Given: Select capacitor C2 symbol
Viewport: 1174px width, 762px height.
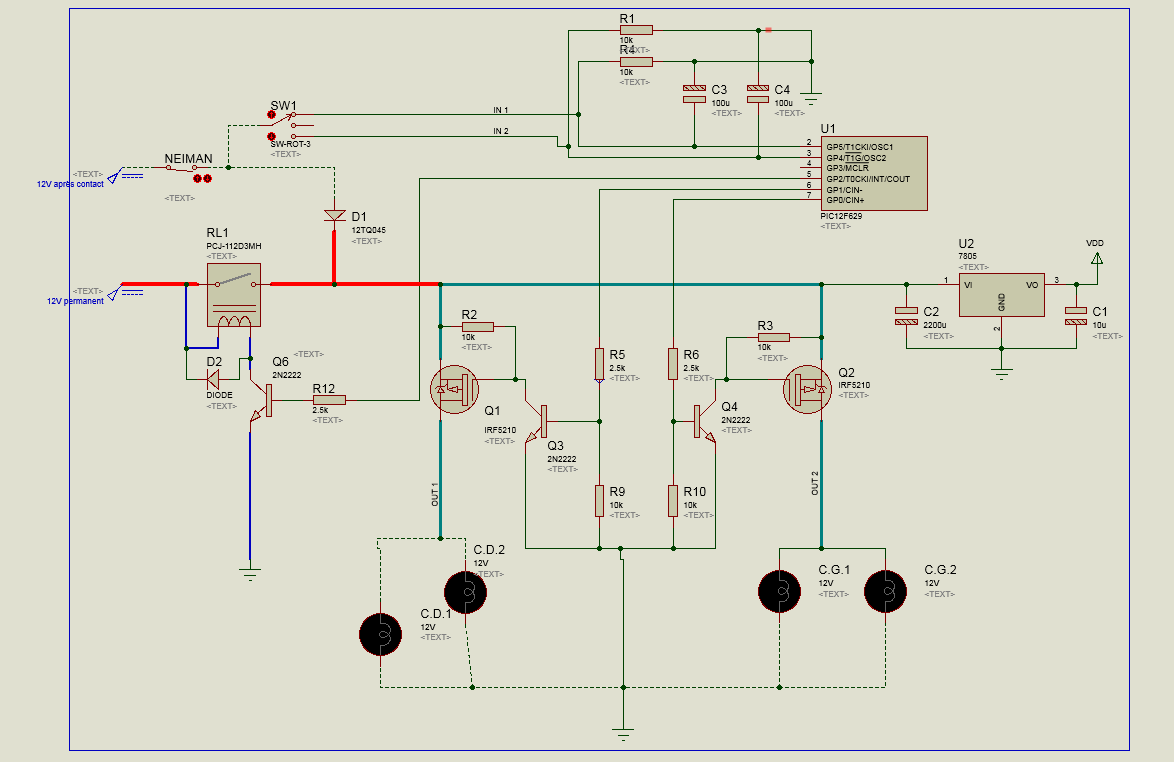Looking at the screenshot, I should coord(906,316).
